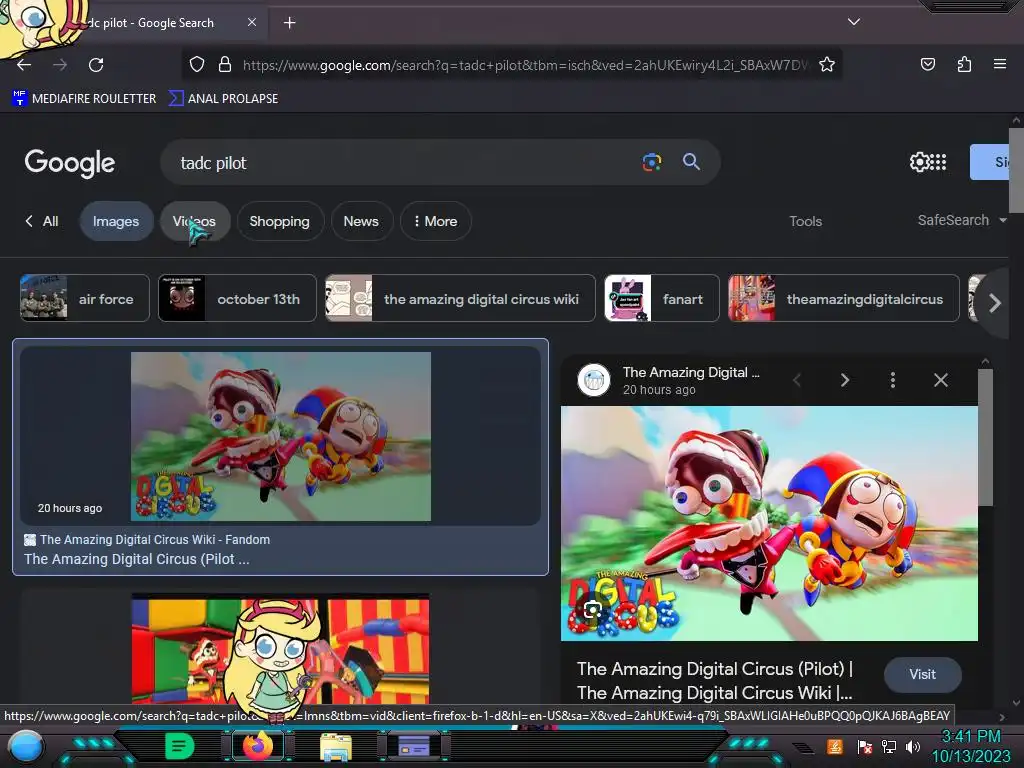This screenshot has height=768, width=1024.
Task: Open the Pocket save icon
Action: click(927, 64)
